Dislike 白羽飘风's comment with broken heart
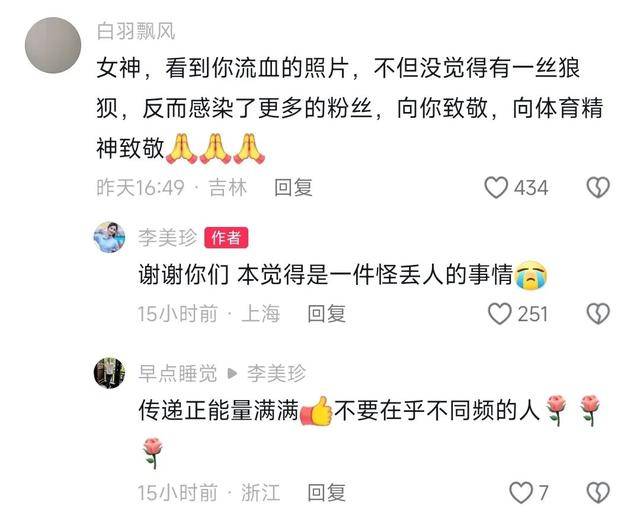The height and width of the screenshot is (531, 640). tap(598, 187)
